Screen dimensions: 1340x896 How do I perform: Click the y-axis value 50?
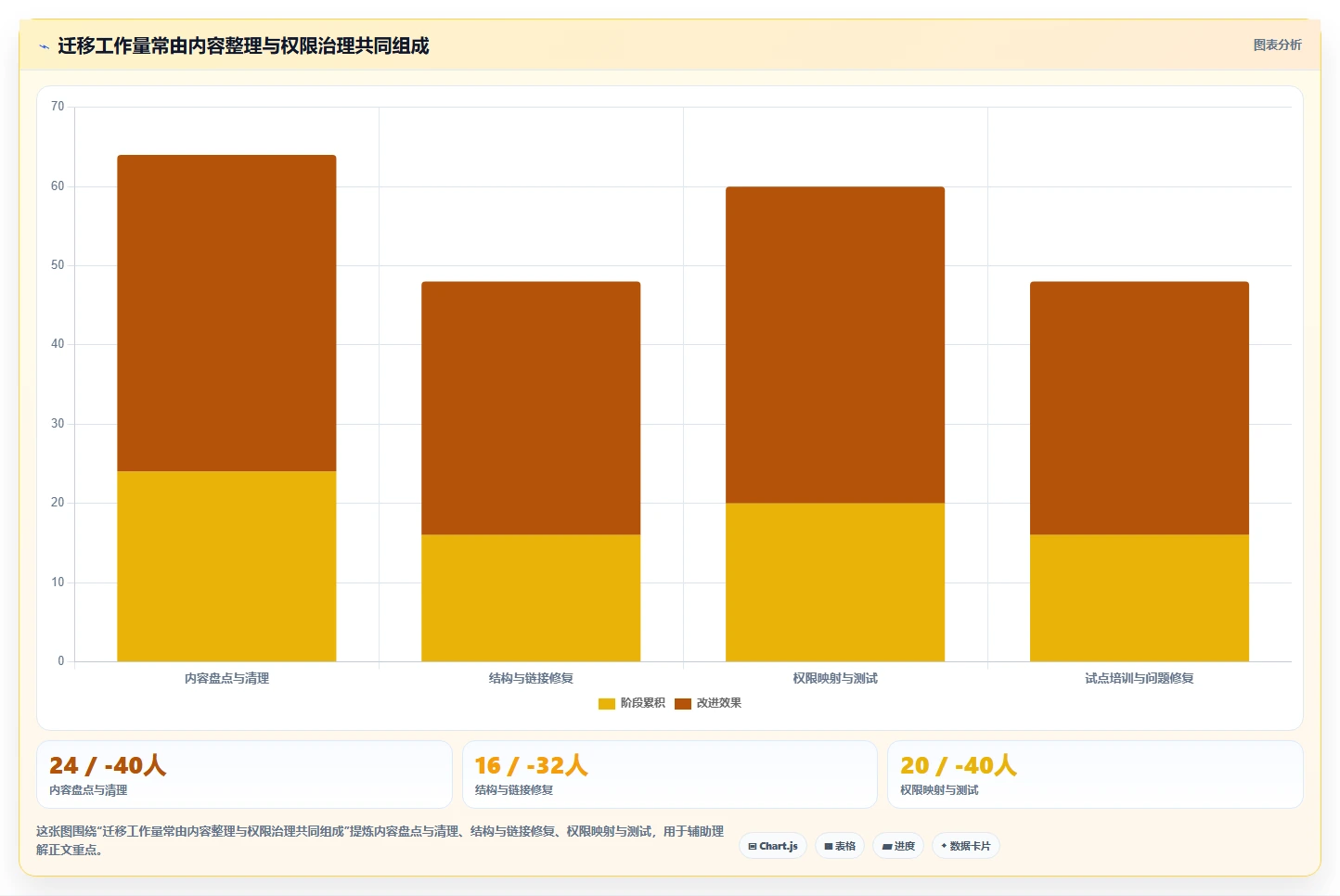click(58, 265)
